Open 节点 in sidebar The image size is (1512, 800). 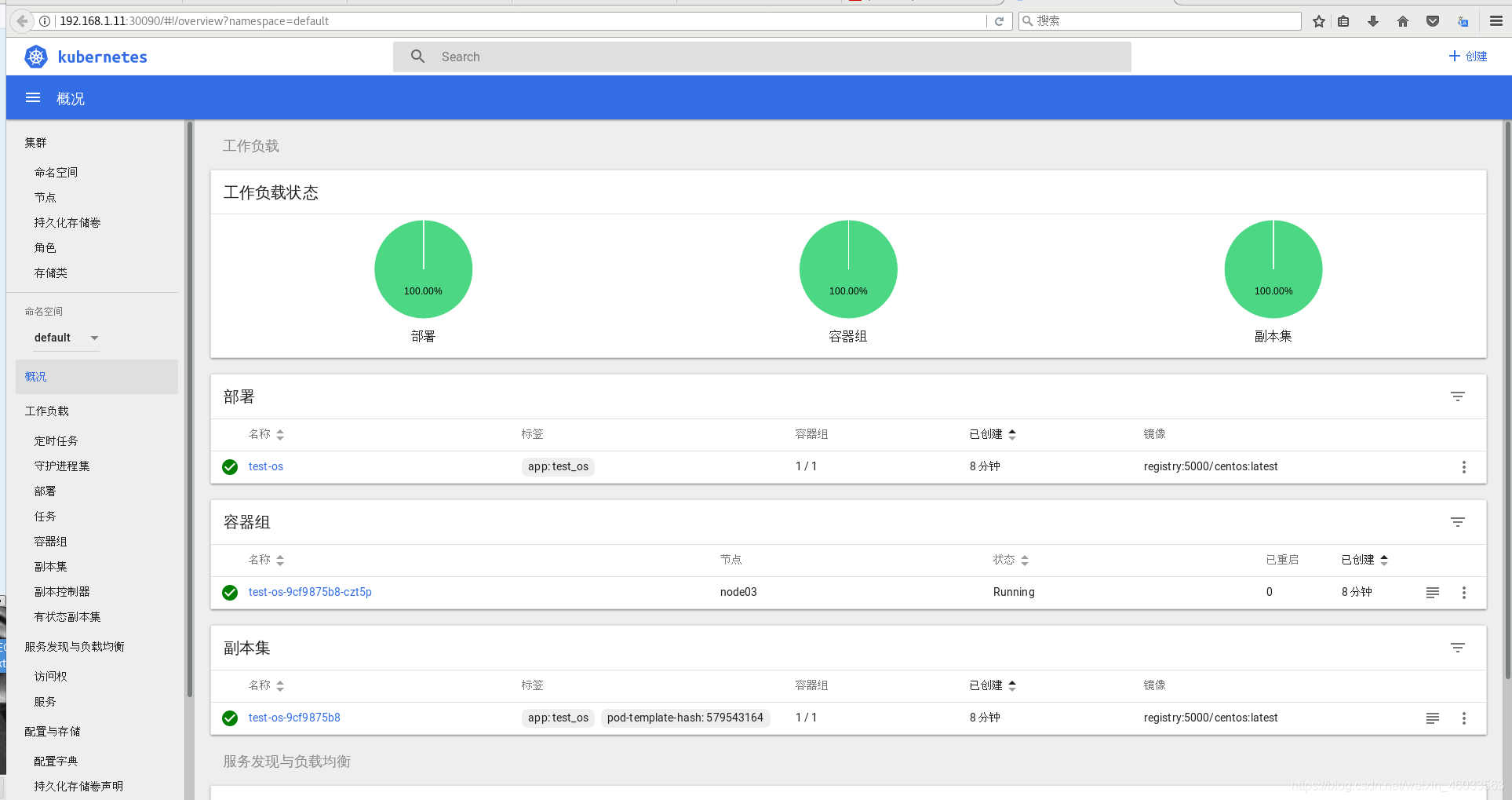click(45, 198)
